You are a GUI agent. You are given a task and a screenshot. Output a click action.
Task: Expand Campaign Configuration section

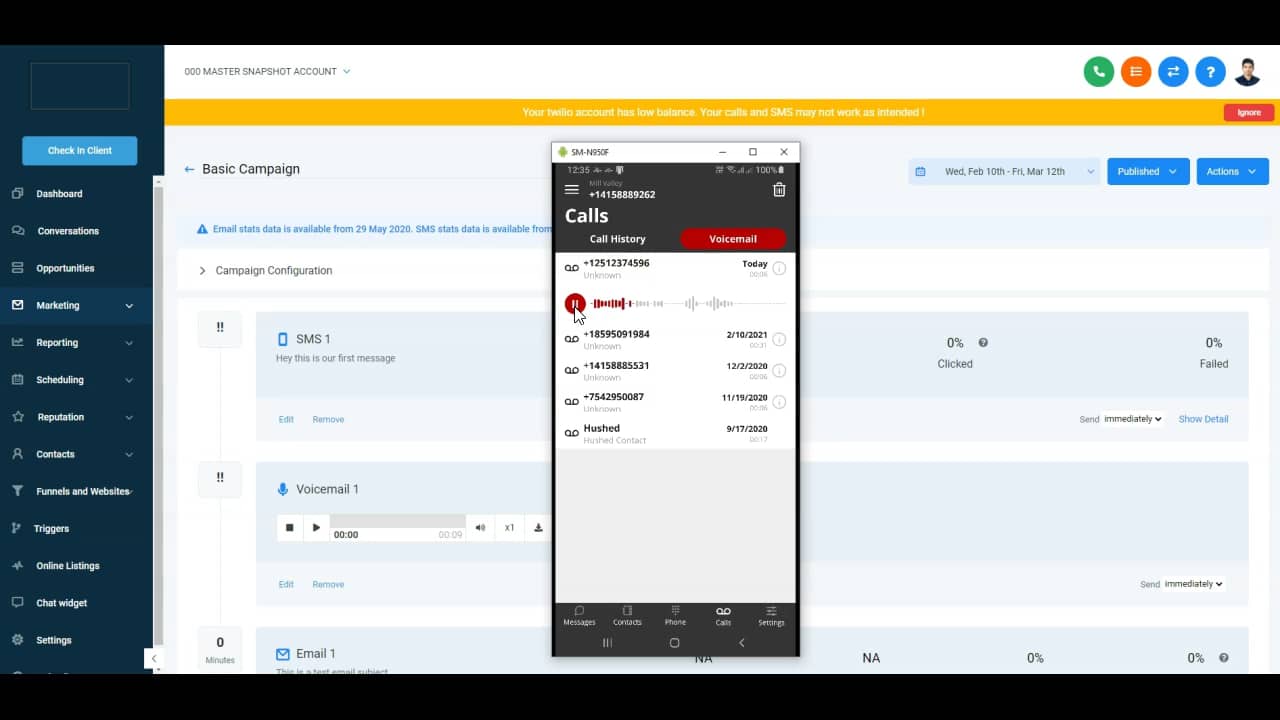(x=202, y=271)
